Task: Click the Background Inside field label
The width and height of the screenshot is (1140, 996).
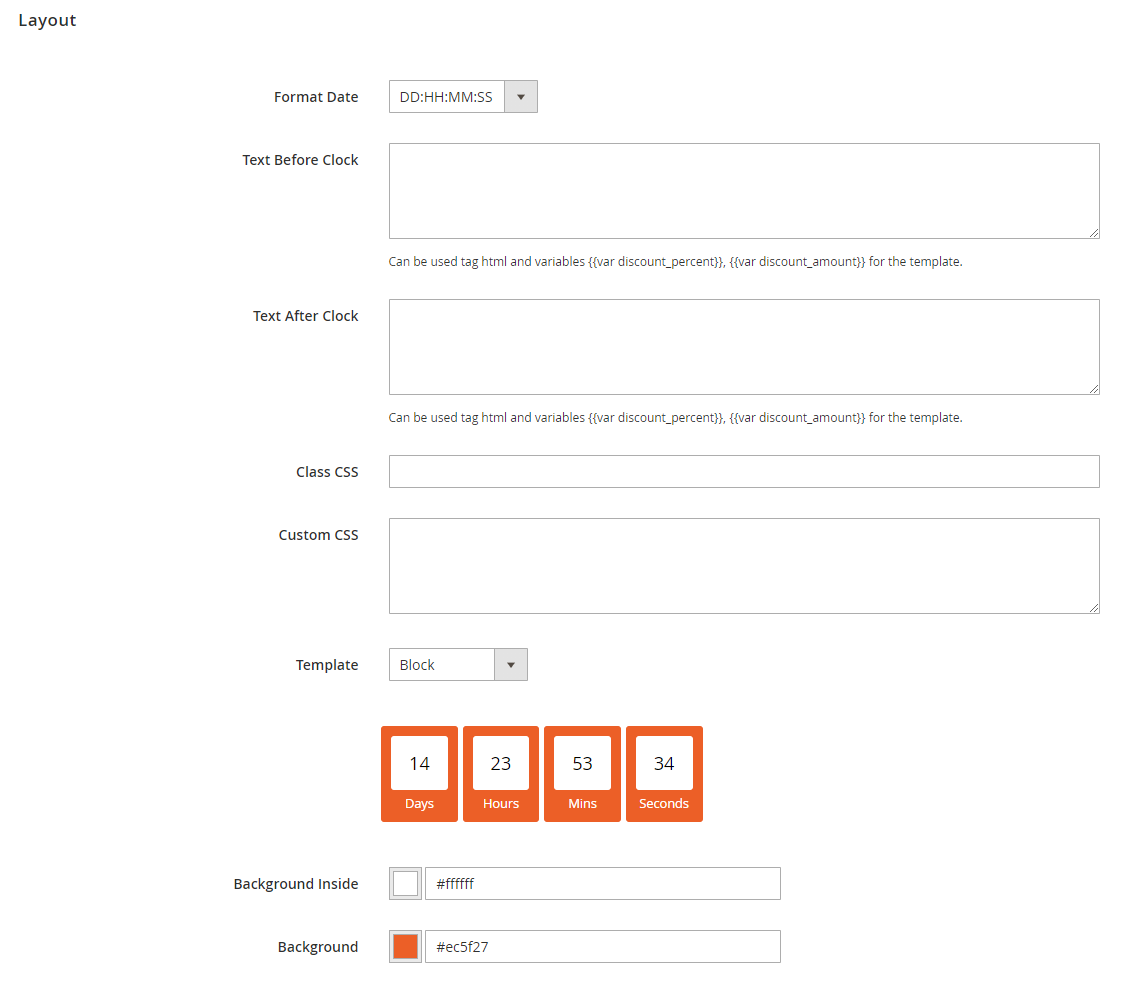Action: coord(295,883)
